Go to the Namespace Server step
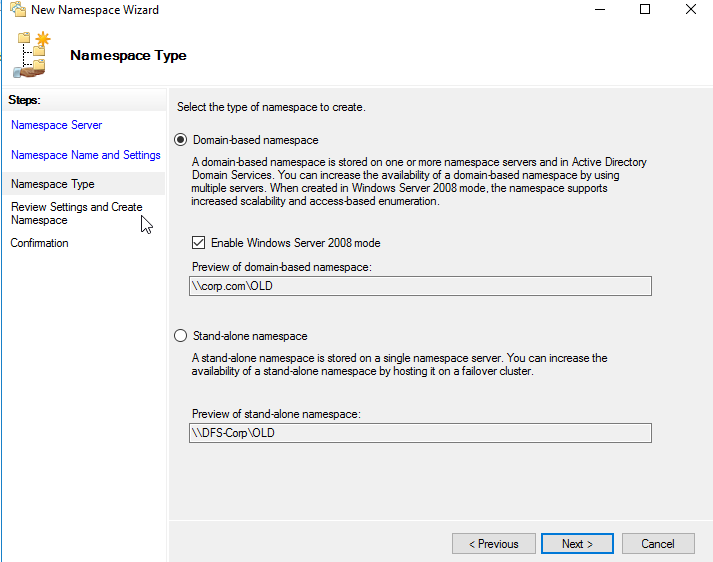Viewport: 713px width, 562px height. [x=56, y=125]
